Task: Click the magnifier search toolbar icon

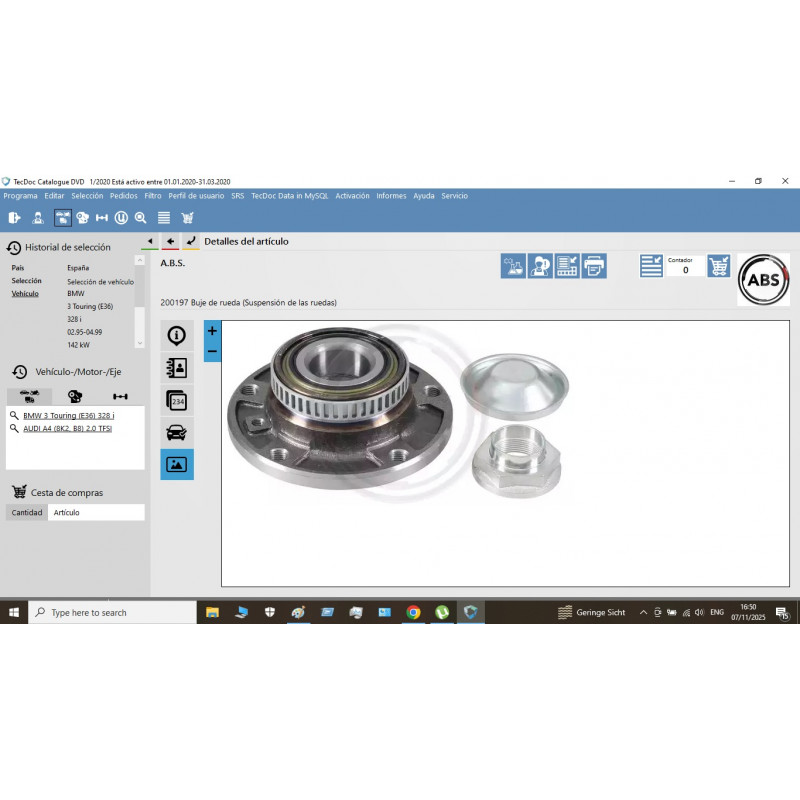Action: [x=141, y=217]
